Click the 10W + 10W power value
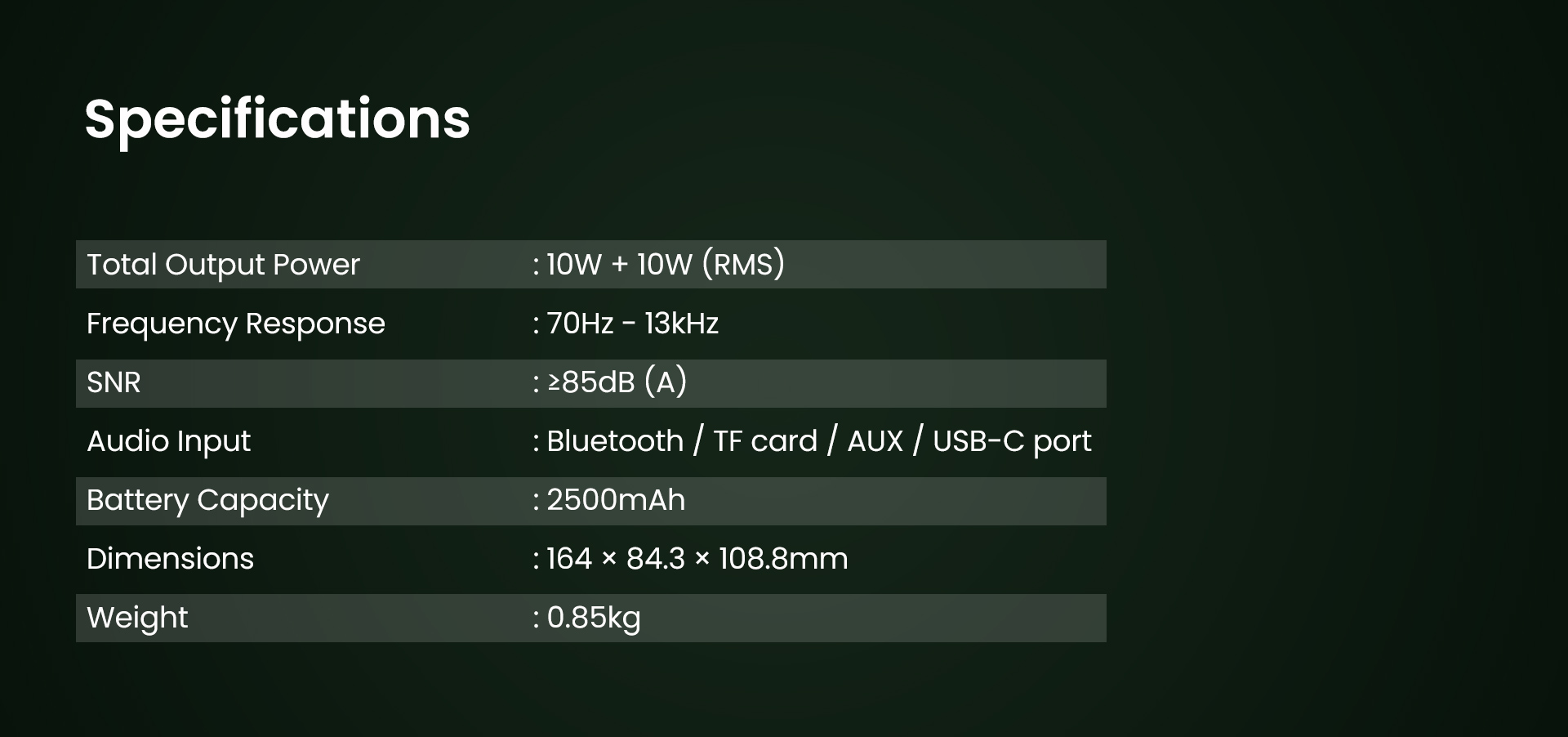1568x737 pixels. click(618, 265)
